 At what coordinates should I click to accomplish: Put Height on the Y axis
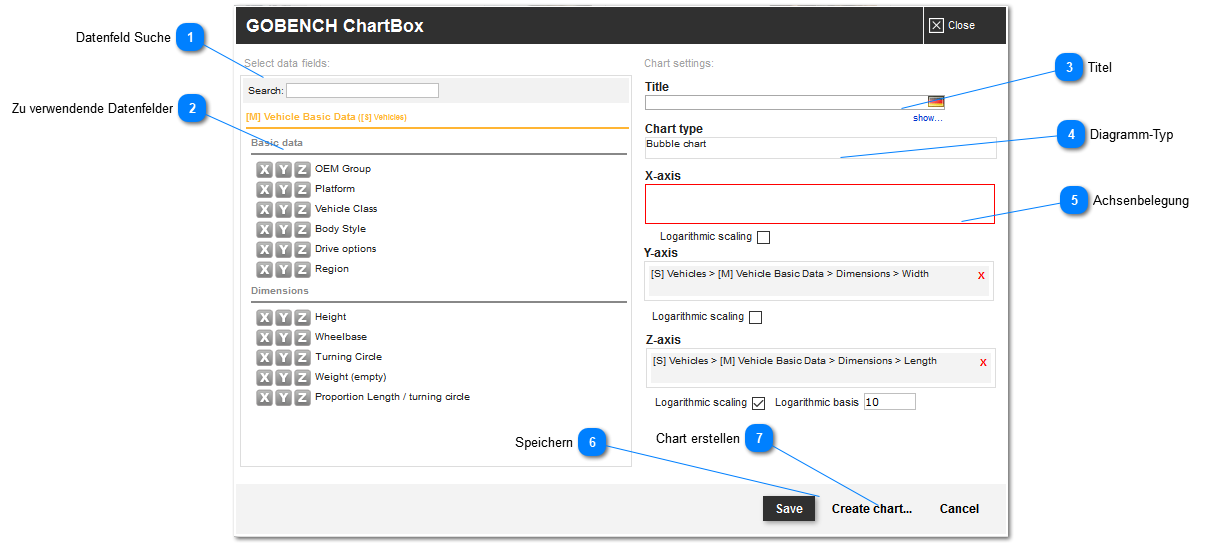283,317
